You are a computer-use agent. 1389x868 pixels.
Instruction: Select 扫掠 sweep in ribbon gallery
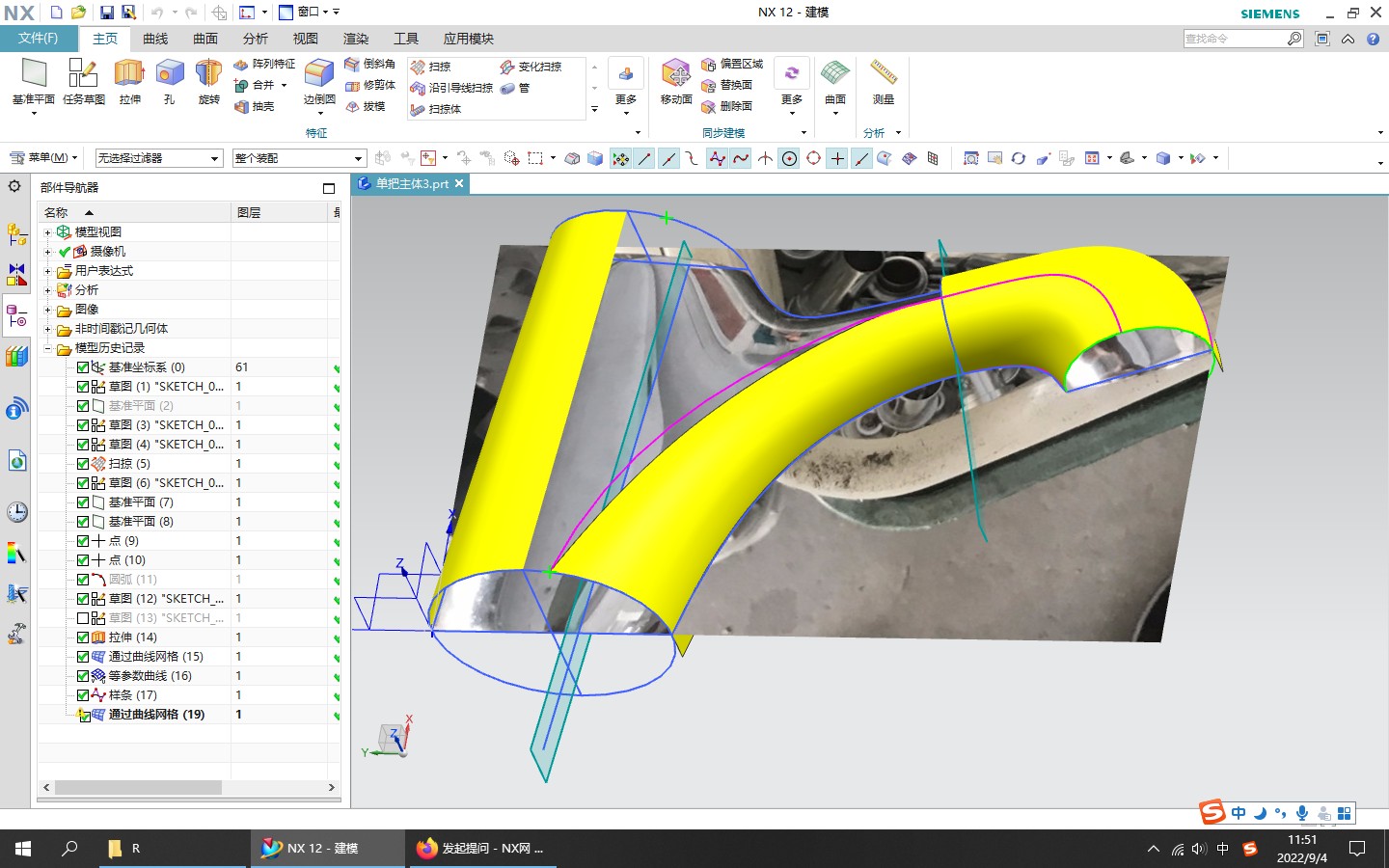pyautogui.click(x=430, y=67)
